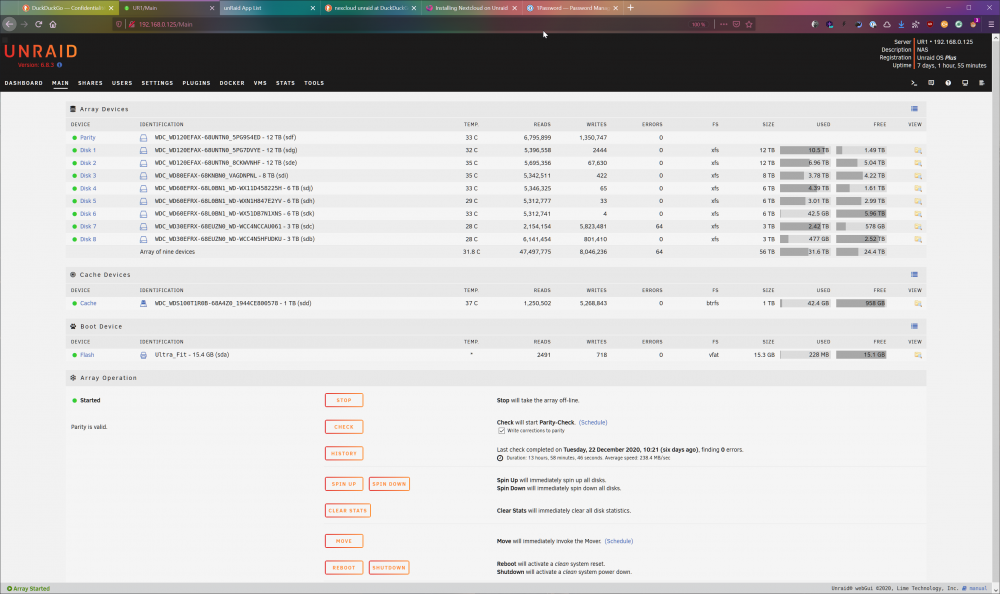
Task: Open the Mover Schedule link
Action: coord(619,541)
